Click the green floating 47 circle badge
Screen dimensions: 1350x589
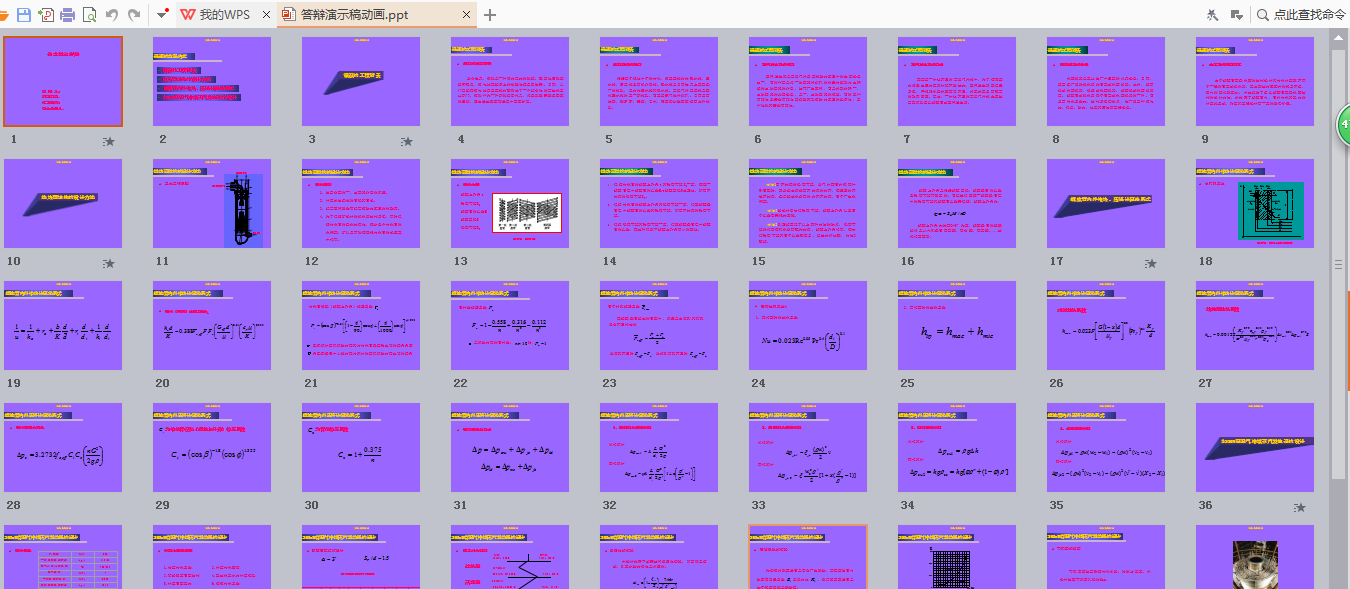click(1344, 125)
